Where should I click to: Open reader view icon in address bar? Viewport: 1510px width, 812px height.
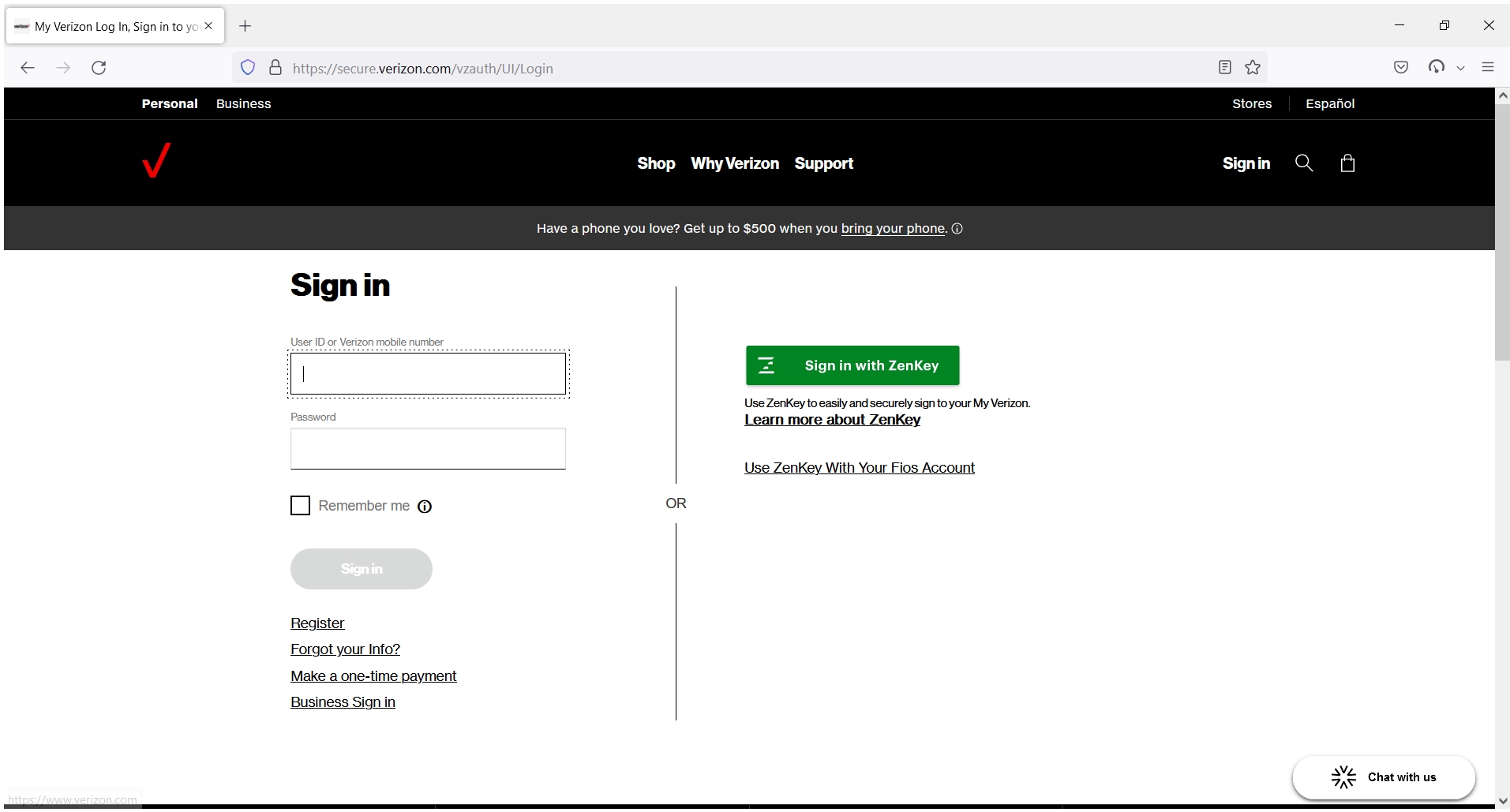(x=1224, y=68)
